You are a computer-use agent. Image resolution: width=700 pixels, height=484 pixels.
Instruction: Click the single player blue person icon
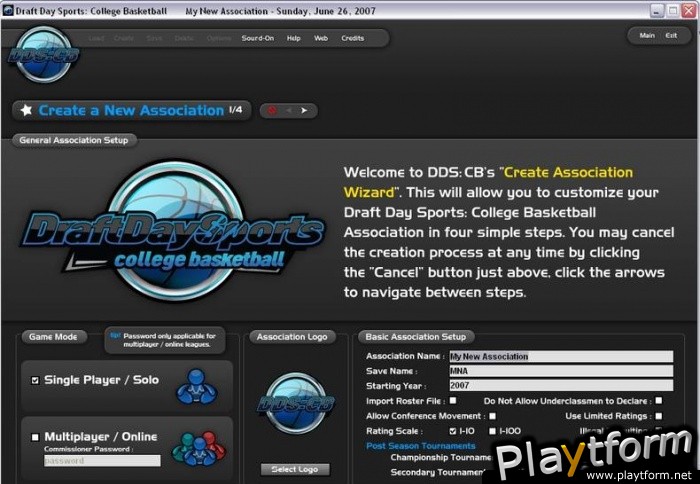(x=196, y=384)
